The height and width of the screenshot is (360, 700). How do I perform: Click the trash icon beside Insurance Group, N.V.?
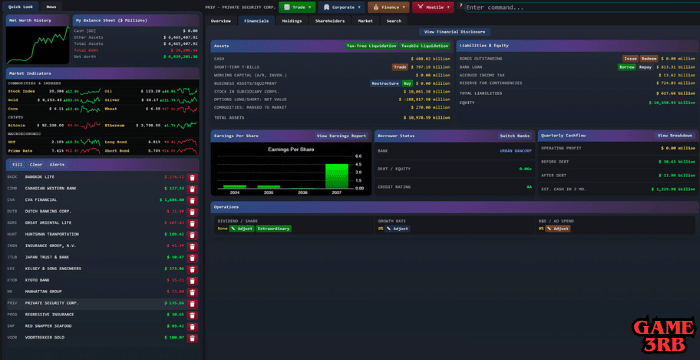(x=192, y=247)
